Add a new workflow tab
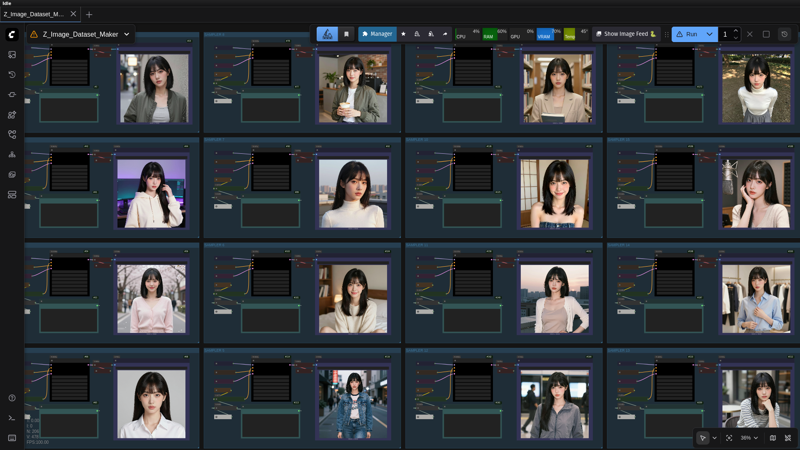The width and height of the screenshot is (800, 450). [x=89, y=14]
